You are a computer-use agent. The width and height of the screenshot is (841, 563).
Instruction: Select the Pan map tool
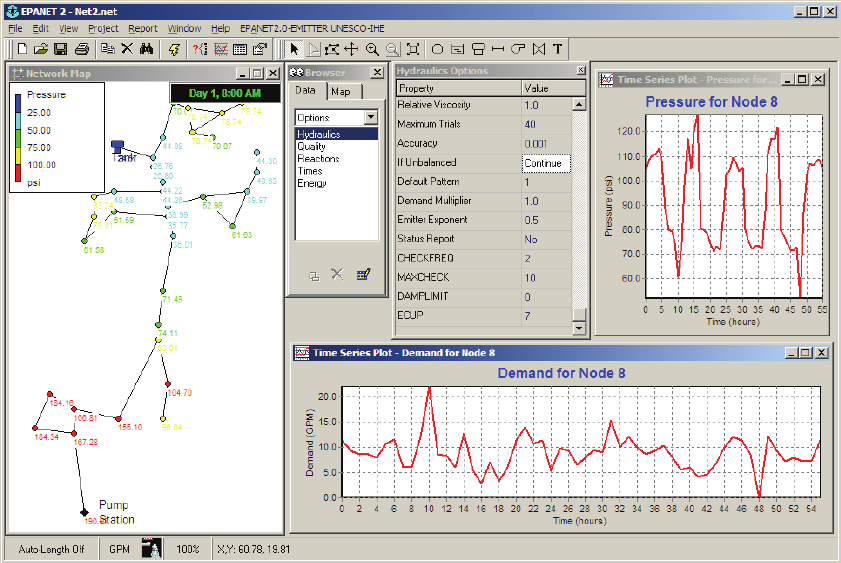coord(351,49)
